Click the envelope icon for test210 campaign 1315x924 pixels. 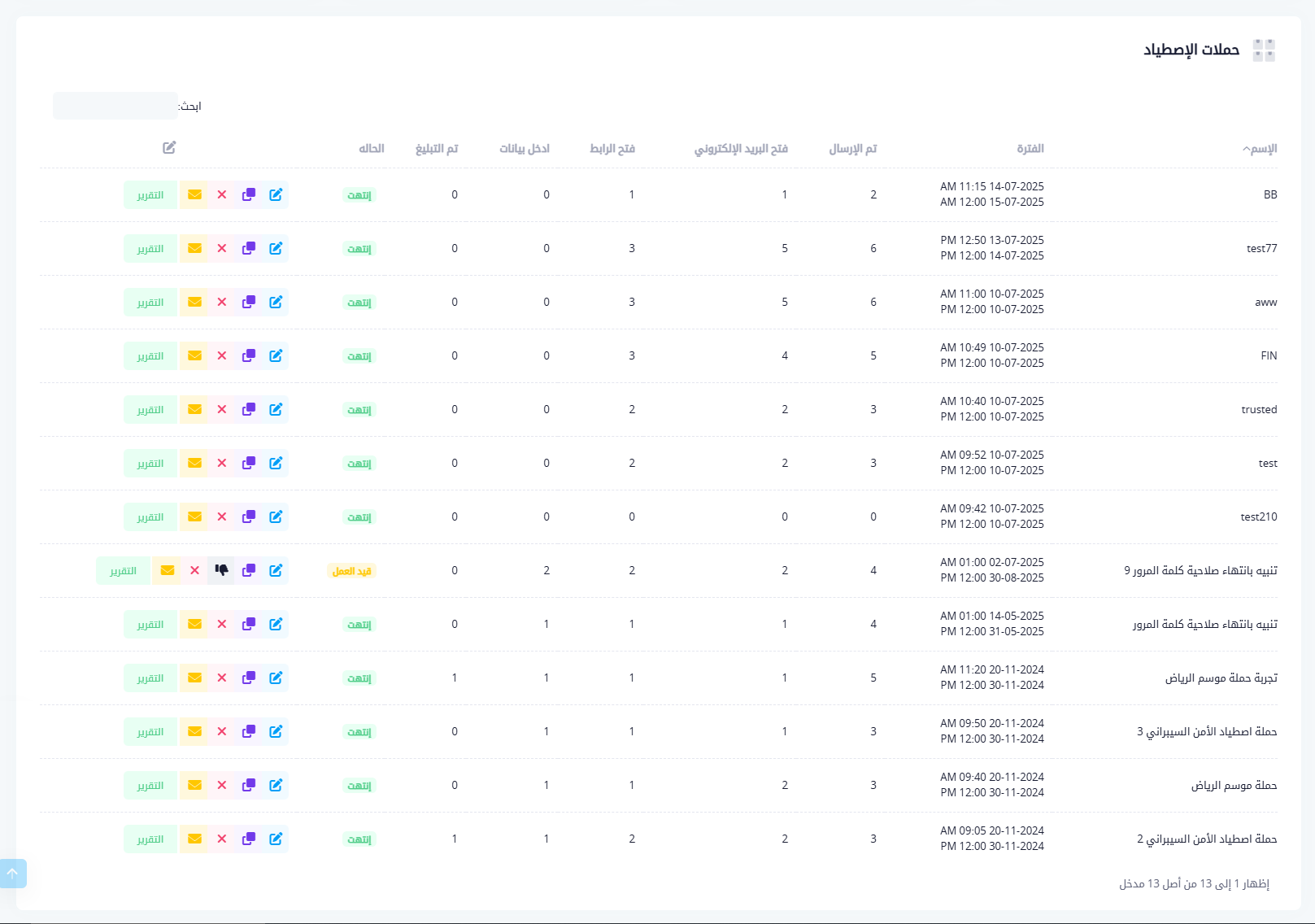click(x=194, y=517)
